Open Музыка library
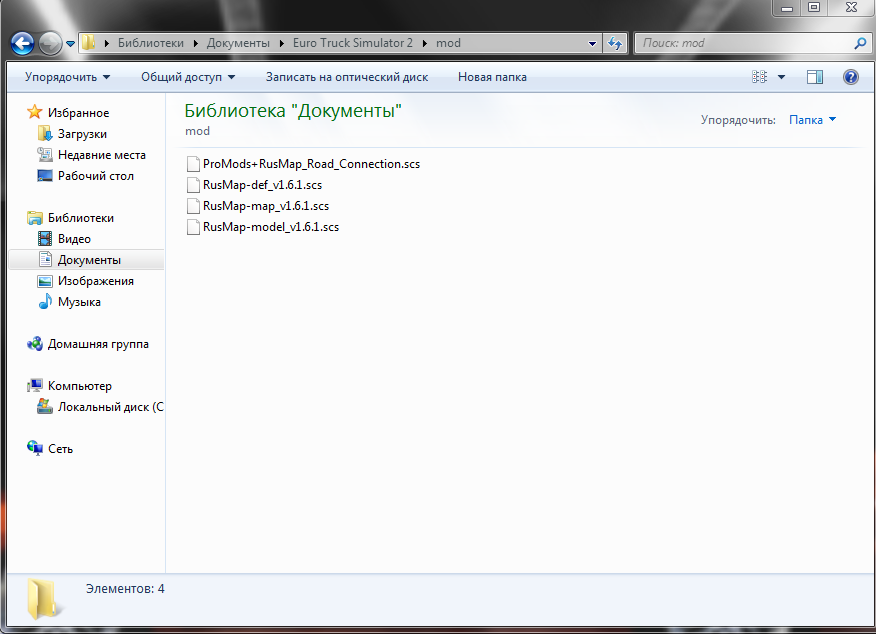This screenshot has width=876, height=634. pyautogui.click(x=79, y=302)
